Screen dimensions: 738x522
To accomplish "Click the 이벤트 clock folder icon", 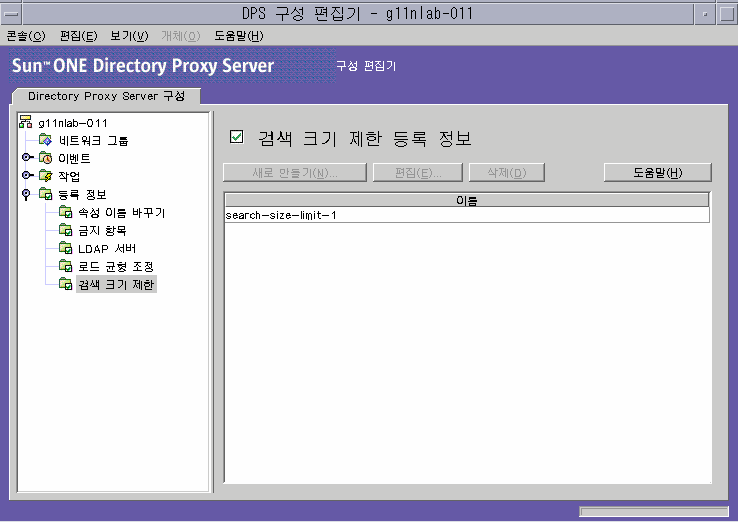I will [46, 158].
